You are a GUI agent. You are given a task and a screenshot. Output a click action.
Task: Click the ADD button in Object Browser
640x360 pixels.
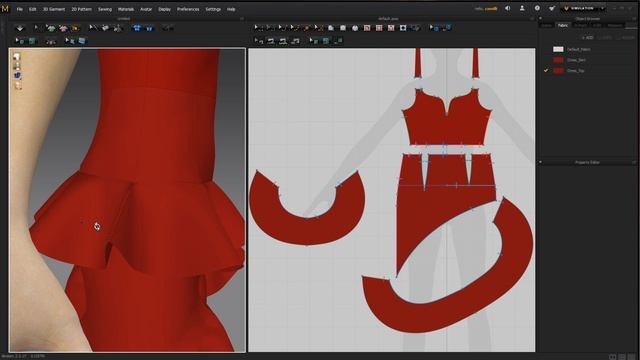[588, 38]
